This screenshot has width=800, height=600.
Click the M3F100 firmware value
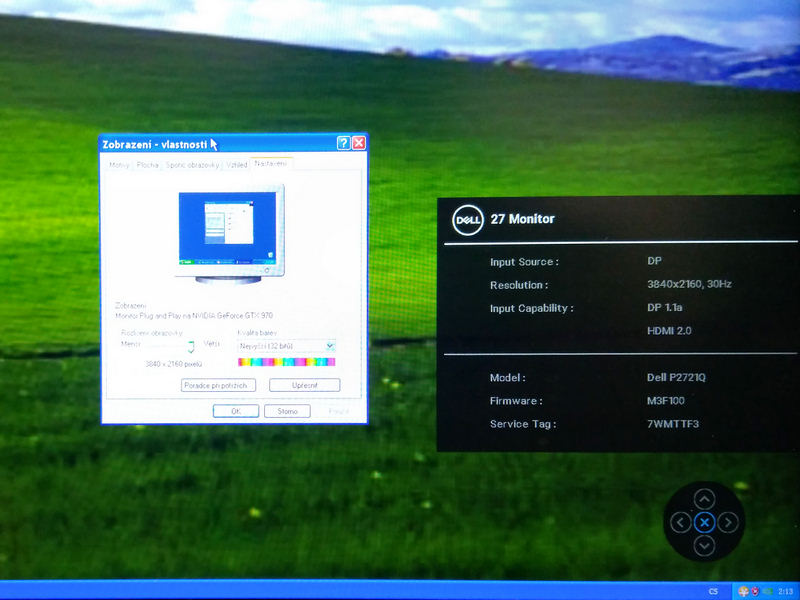click(666, 401)
